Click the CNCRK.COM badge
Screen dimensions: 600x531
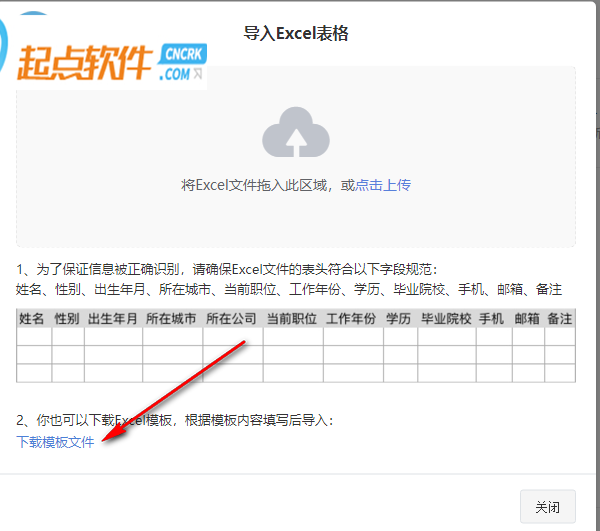tap(183, 62)
